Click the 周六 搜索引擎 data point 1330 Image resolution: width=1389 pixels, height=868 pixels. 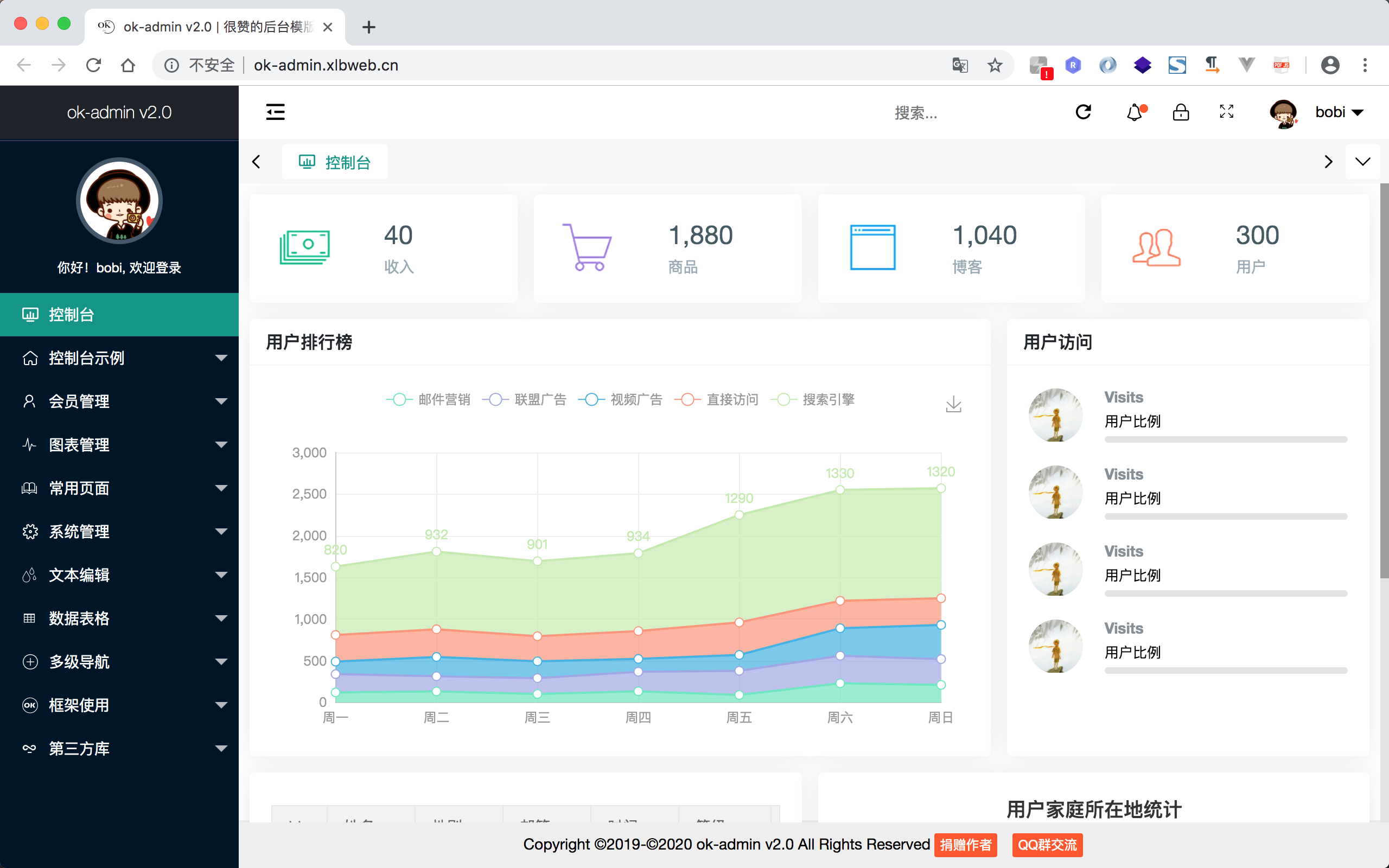840,490
